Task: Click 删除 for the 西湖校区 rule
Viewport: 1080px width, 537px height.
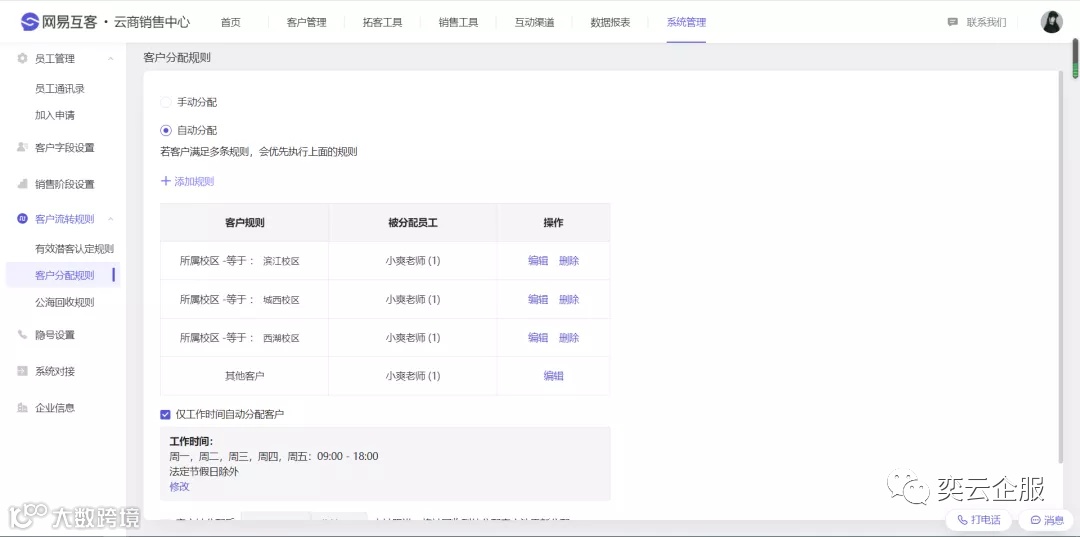Action: point(569,338)
